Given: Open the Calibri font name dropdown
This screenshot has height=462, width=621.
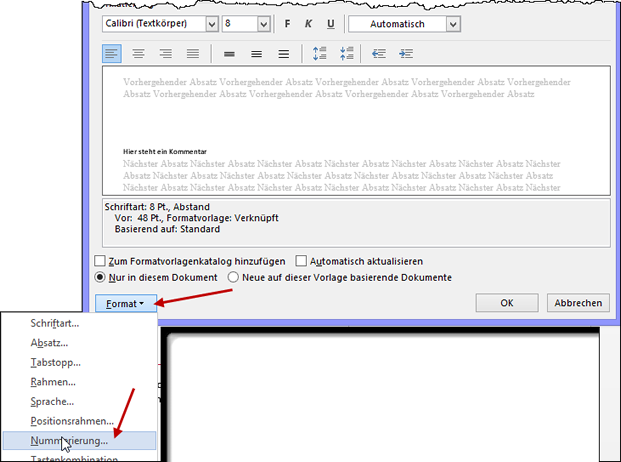Looking at the screenshot, I should point(210,23).
